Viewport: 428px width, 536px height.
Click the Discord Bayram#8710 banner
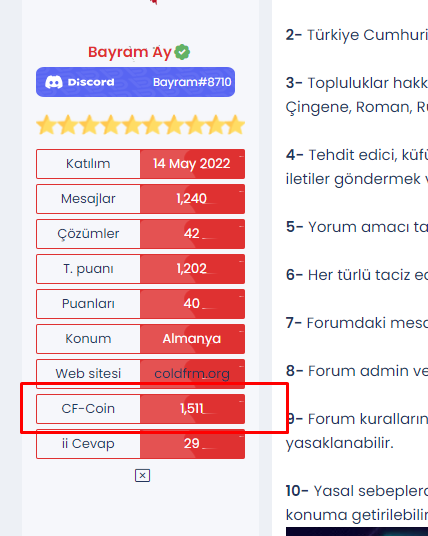click(x=135, y=82)
